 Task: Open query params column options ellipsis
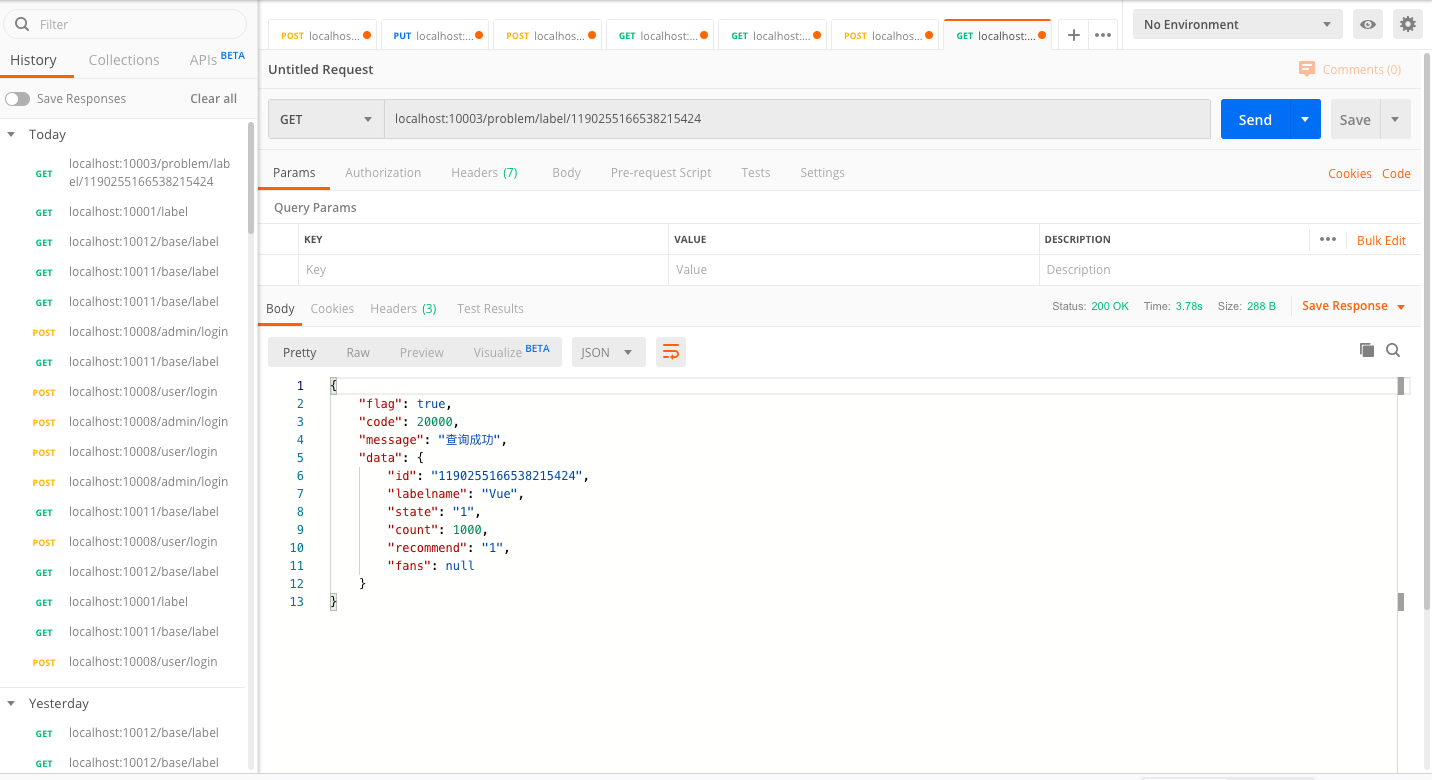pyautogui.click(x=1328, y=239)
